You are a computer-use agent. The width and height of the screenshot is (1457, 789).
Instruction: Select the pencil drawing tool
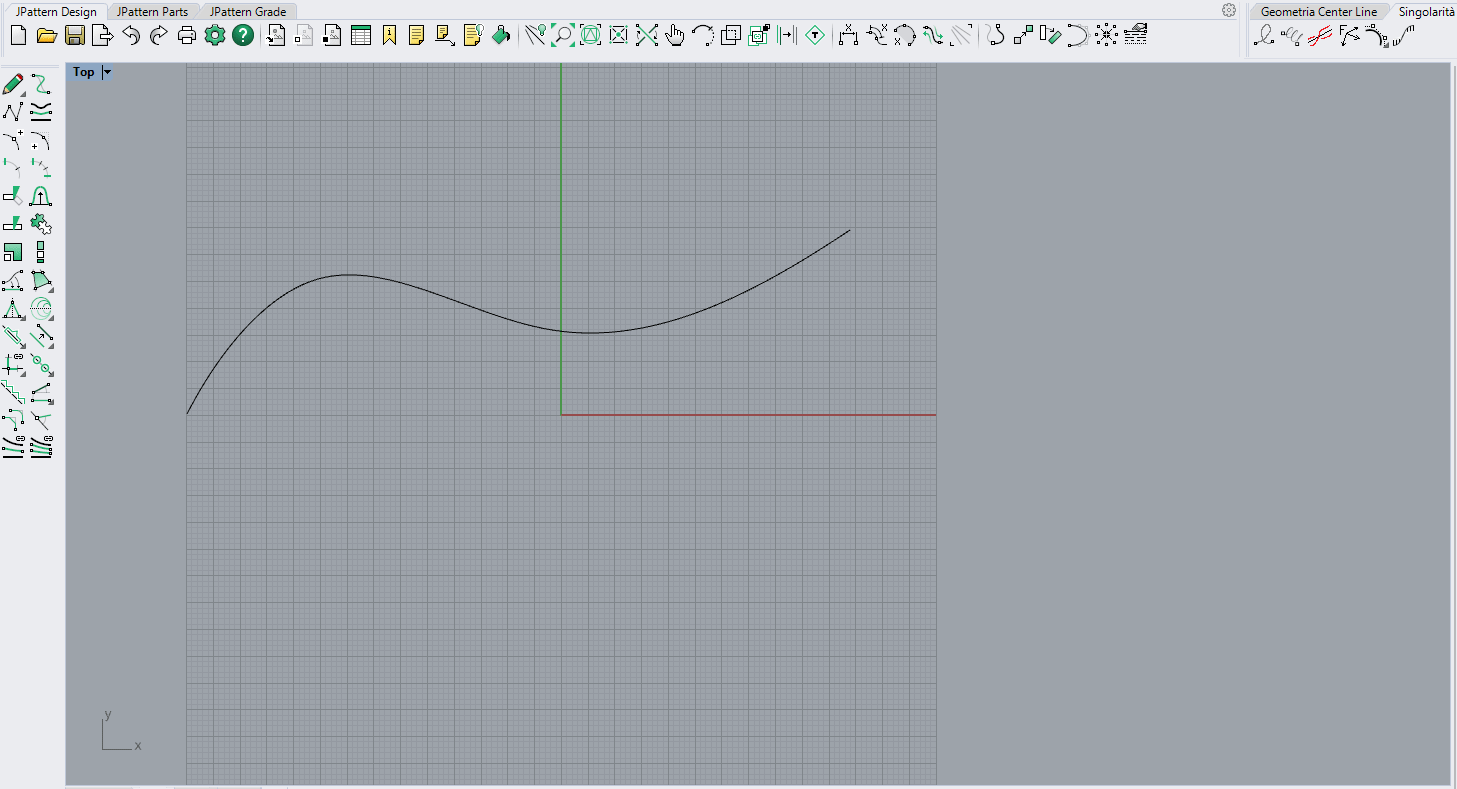[x=13, y=84]
